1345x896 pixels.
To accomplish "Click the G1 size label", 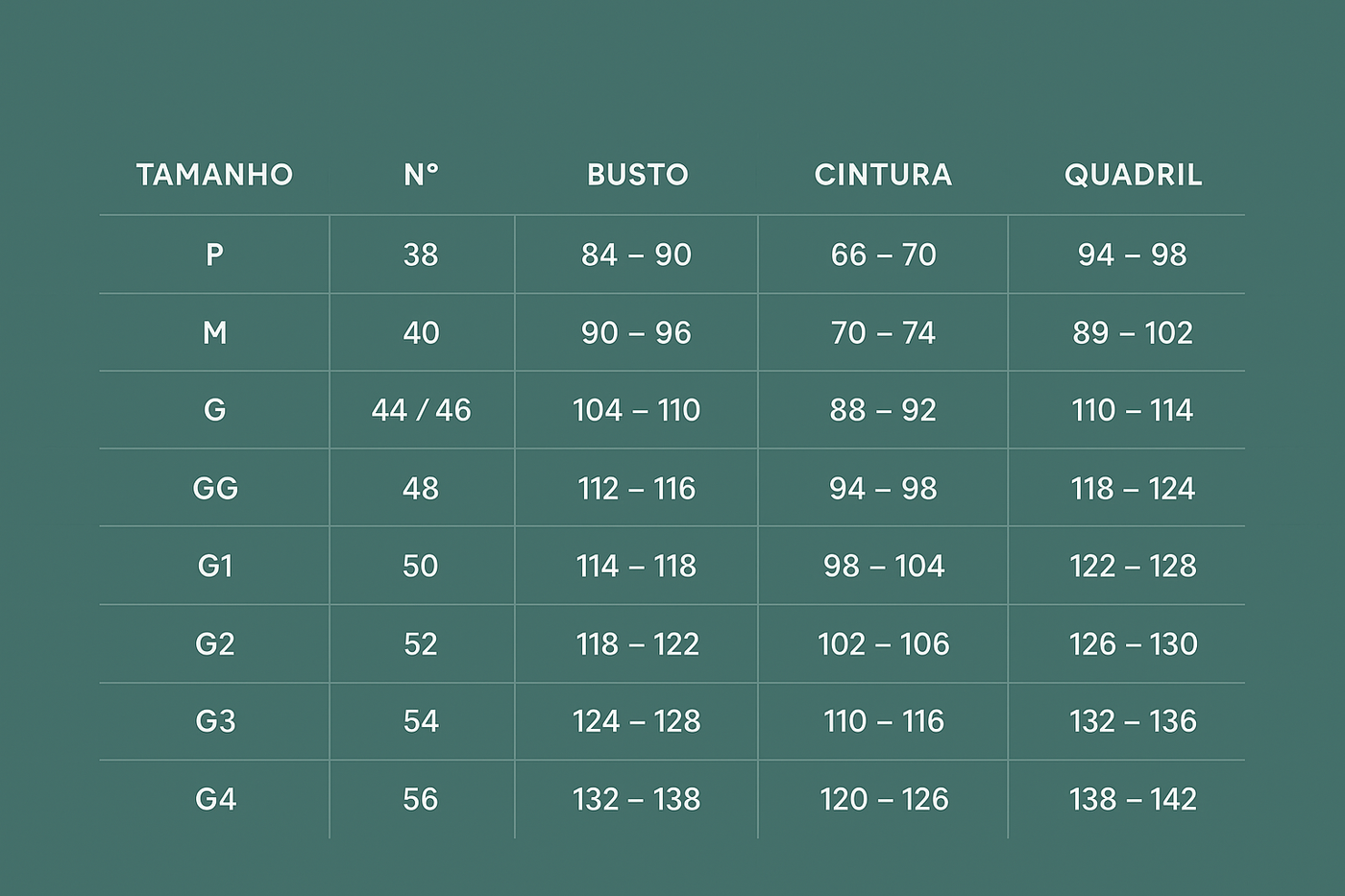I will [214, 567].
